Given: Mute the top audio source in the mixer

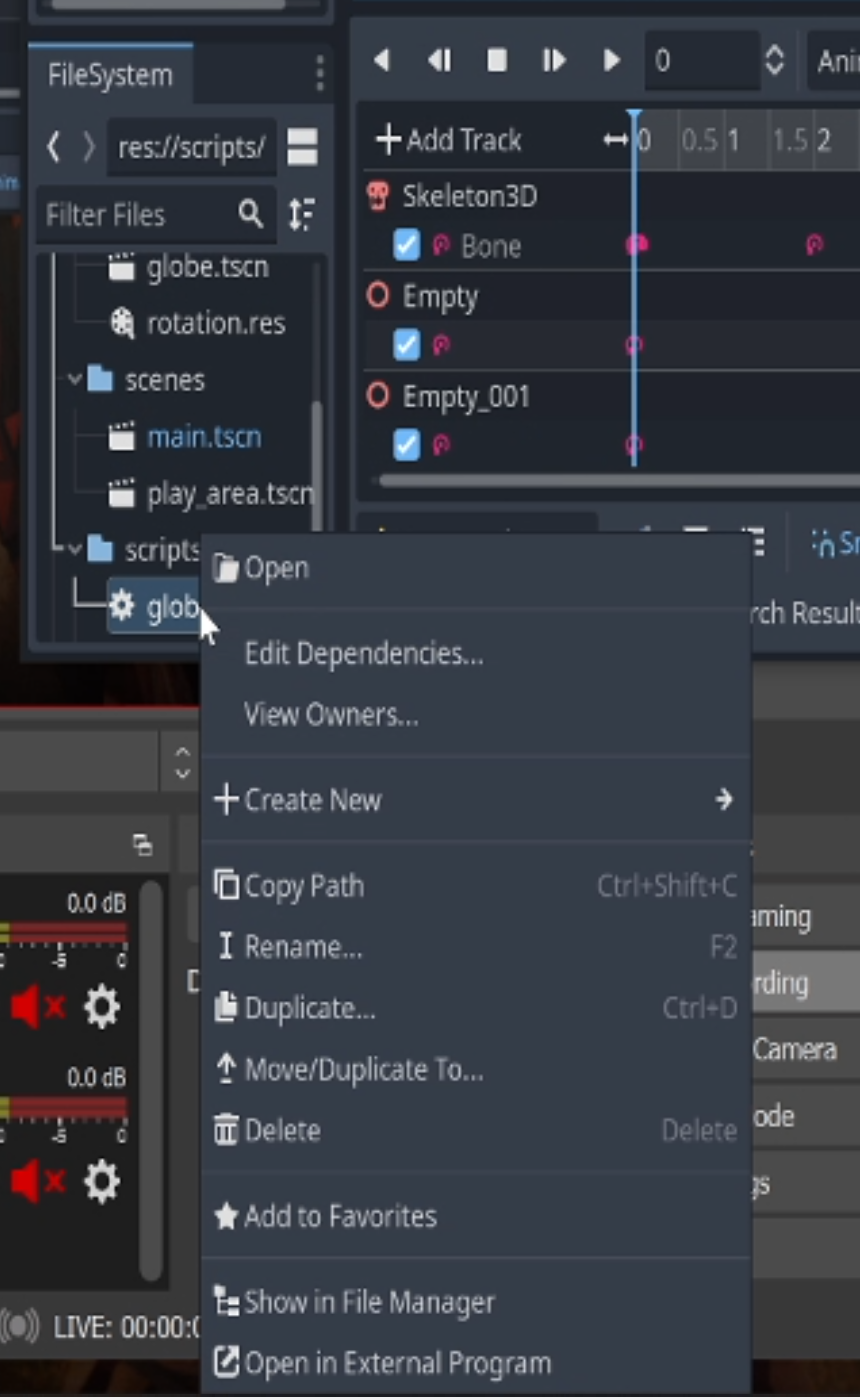Looking at the screenshot, I should pyautogui.click(x=40, y=1006).
